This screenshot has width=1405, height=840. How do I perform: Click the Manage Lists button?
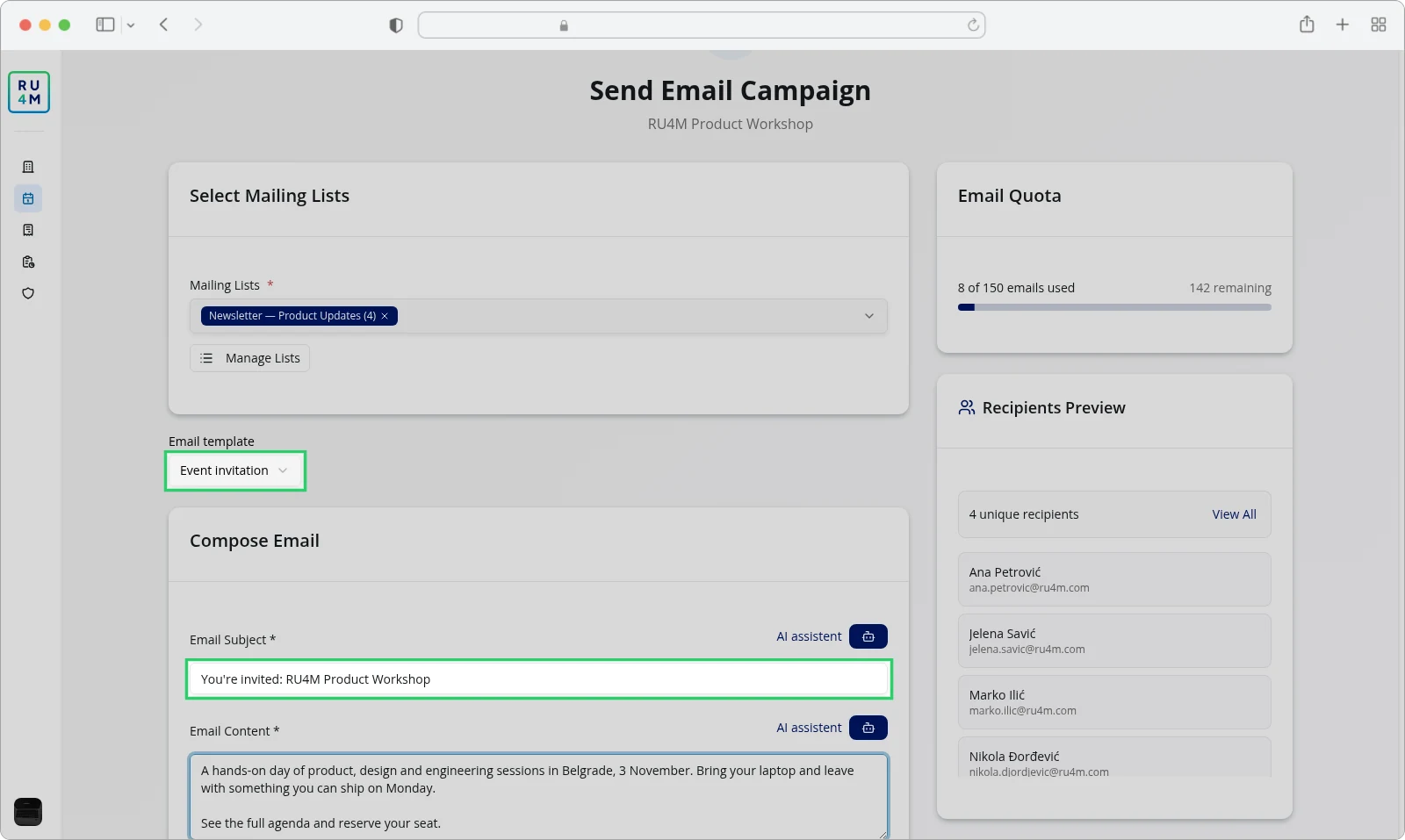[x=250, y=358]
